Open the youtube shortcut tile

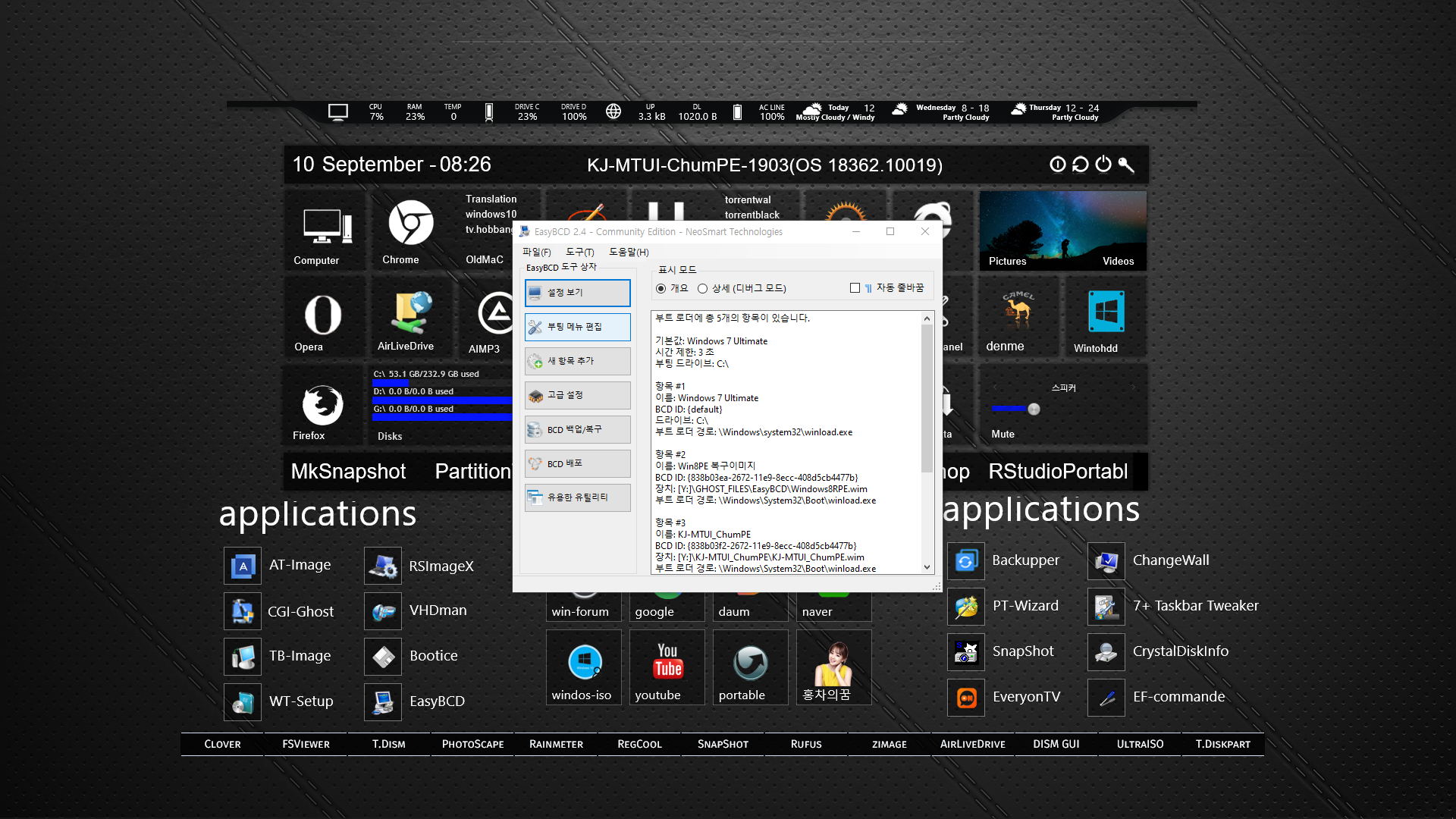pyautogui.click(x=667, y=667)
